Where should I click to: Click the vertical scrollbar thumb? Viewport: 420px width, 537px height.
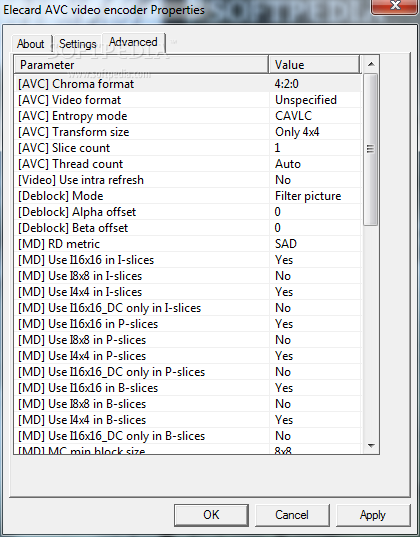click(371, 149)
